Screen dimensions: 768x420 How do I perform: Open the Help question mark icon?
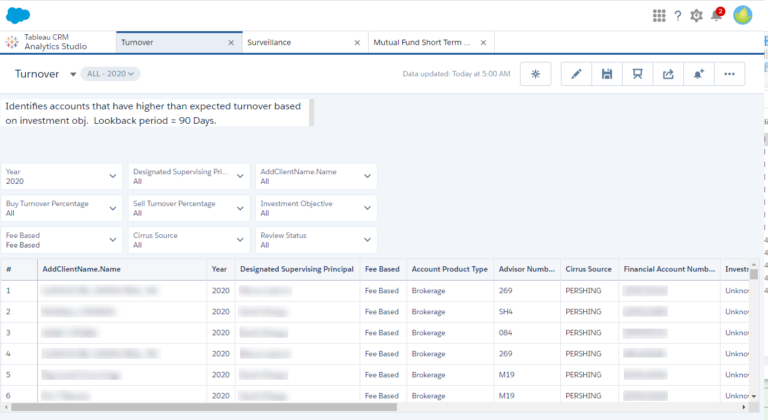click(677, 16)
